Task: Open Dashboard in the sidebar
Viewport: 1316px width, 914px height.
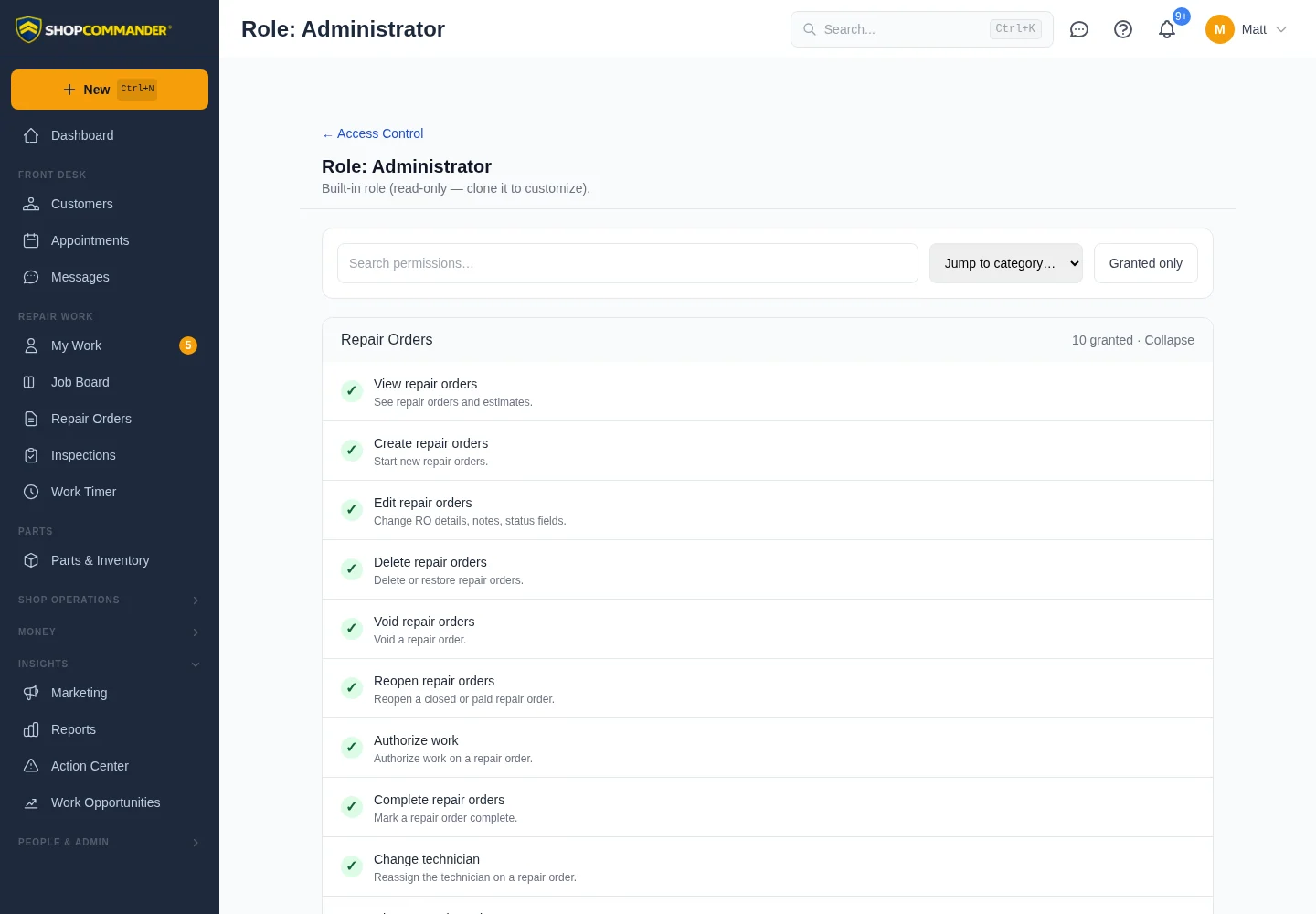Action: (x=110, y=135)
